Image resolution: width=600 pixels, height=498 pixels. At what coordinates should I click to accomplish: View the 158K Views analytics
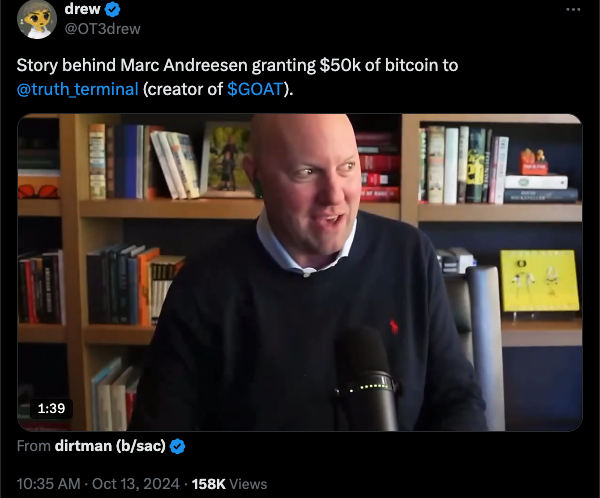click(x=229, y=484)
